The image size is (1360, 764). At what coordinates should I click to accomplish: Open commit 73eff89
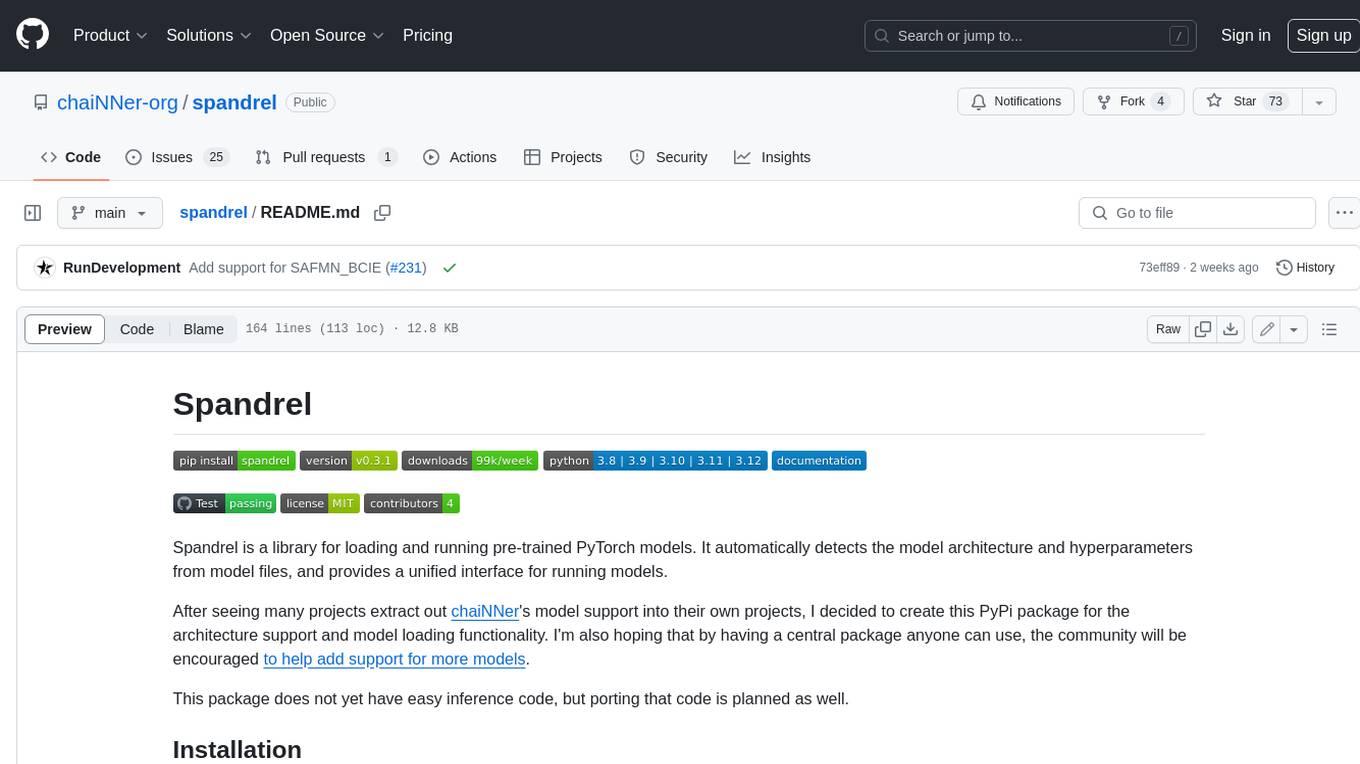pos(1159,268)
